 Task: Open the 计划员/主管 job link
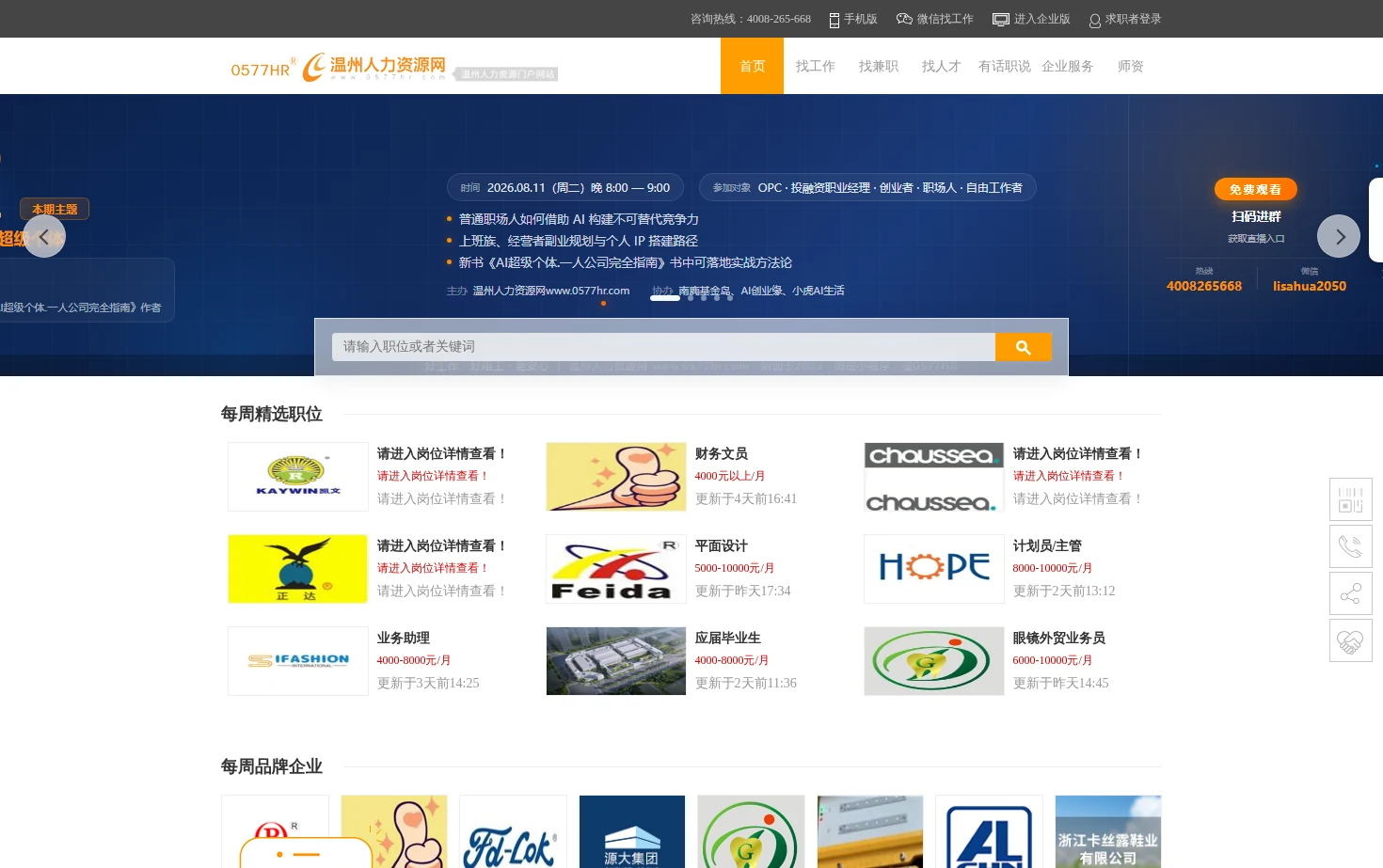pyautogui.click(x=1047, y=546)
